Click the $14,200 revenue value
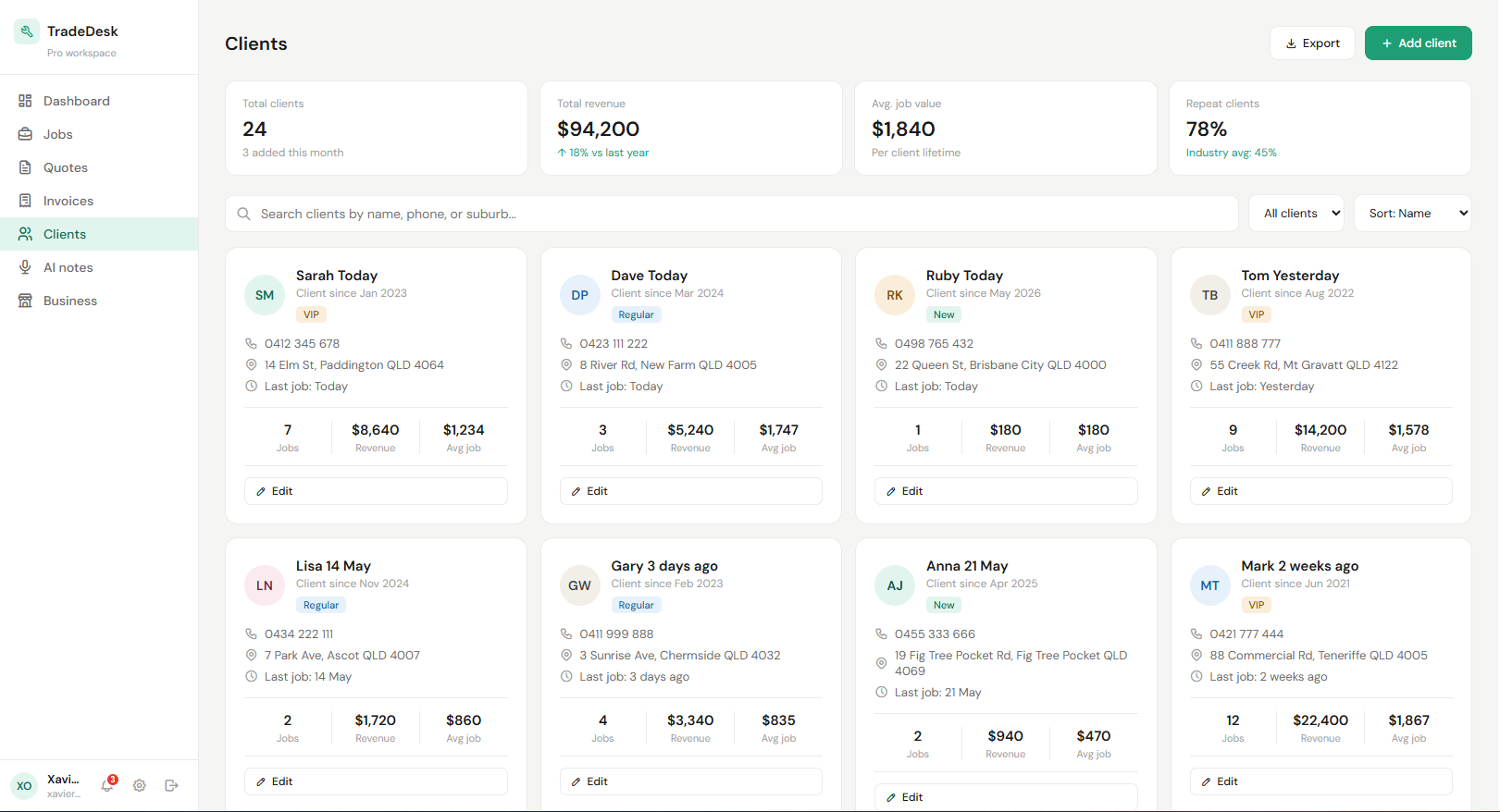The height and width of the screenshot is (812, 1500). 1320,430
